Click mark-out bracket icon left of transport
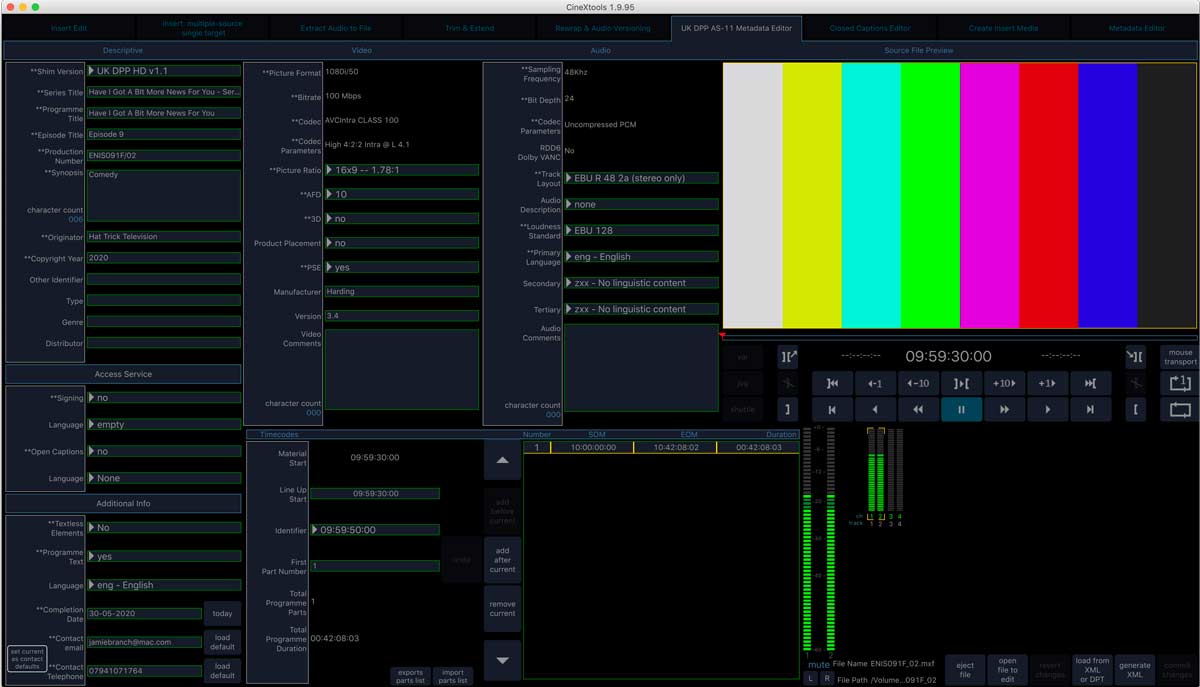The image size is (1200, 687). click(x=788, y=409)
